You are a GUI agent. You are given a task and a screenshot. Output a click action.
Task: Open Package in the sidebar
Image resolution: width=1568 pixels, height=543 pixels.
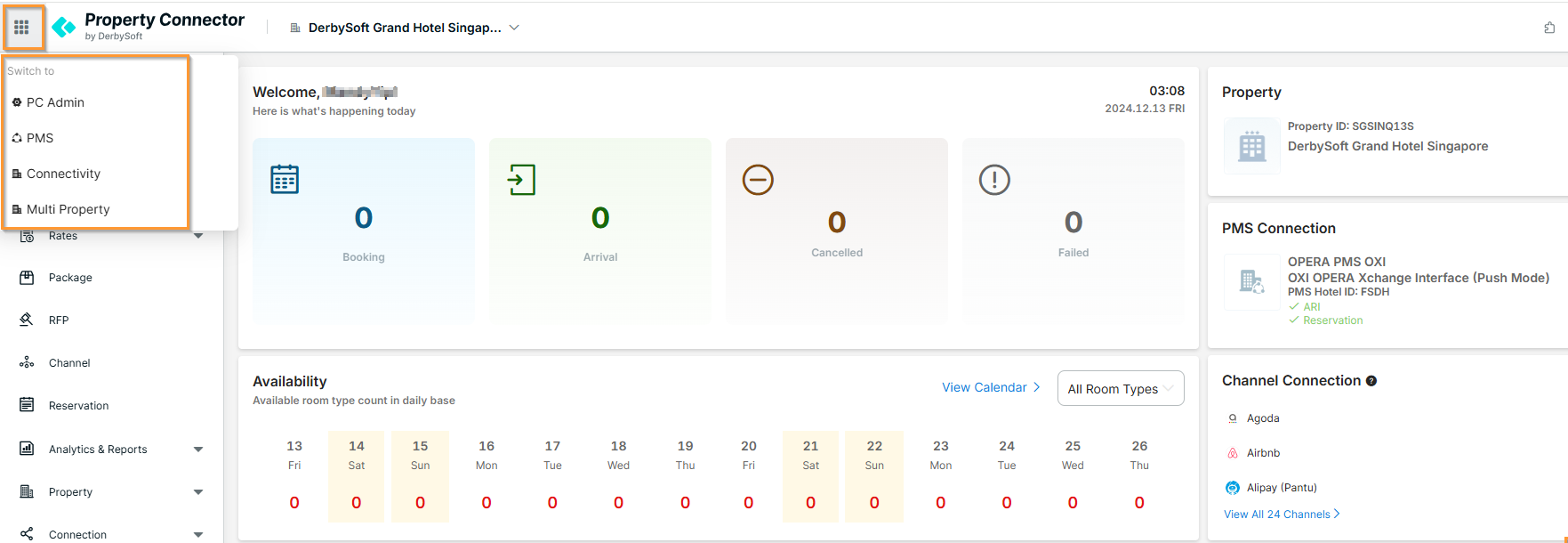pyautogui.click(x=70, y=278)
